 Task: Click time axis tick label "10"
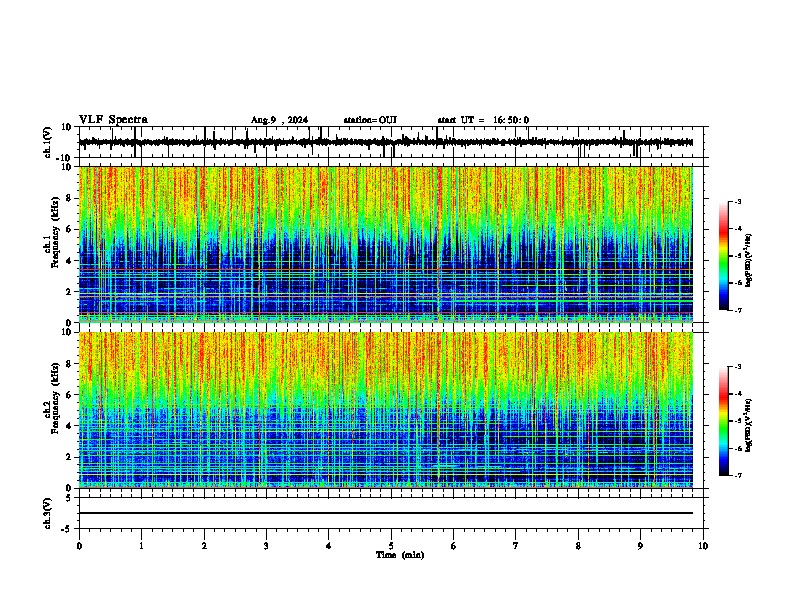(703, 546)
